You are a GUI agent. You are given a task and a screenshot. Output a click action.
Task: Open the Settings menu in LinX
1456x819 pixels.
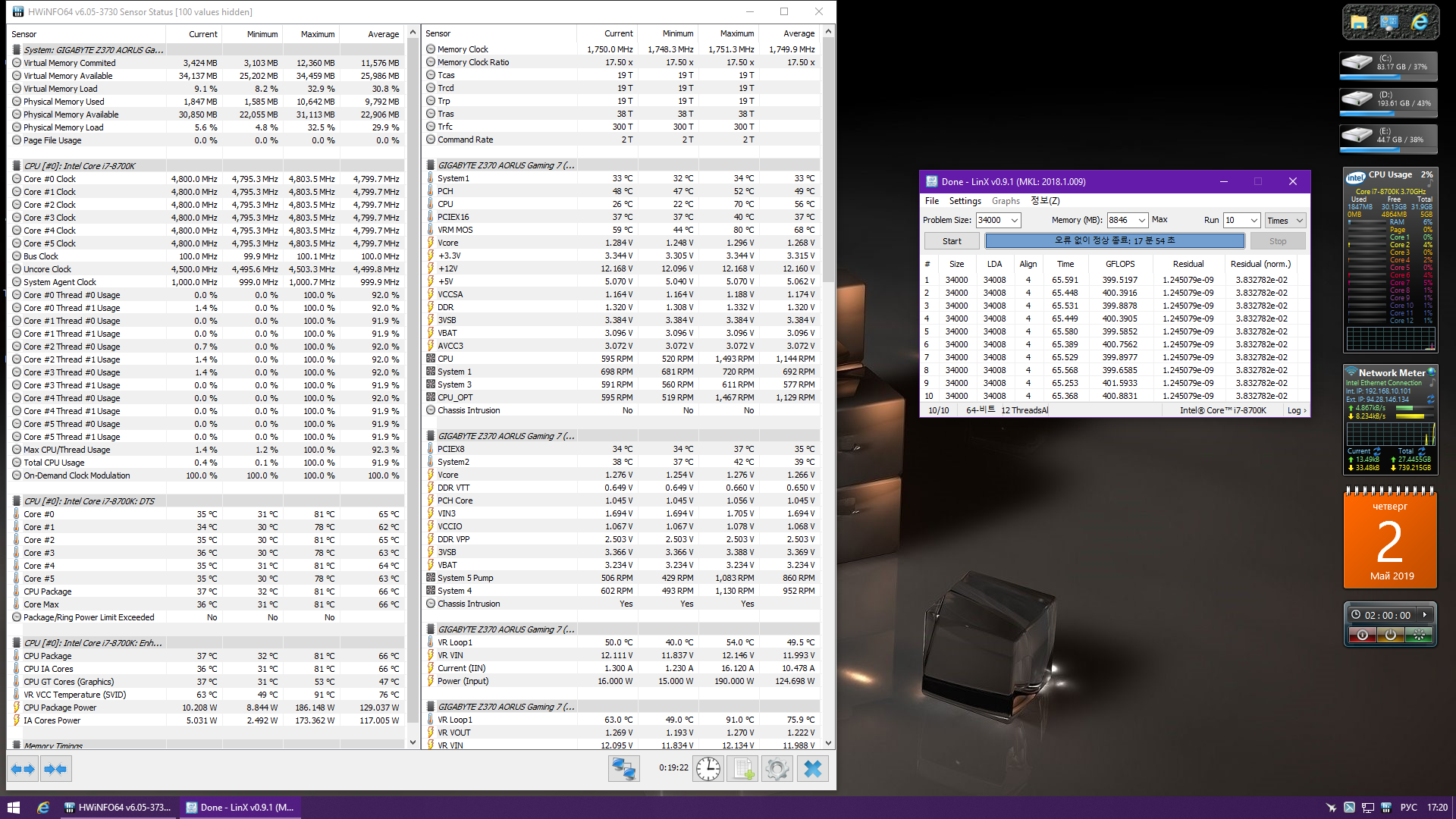click(965, 201)
